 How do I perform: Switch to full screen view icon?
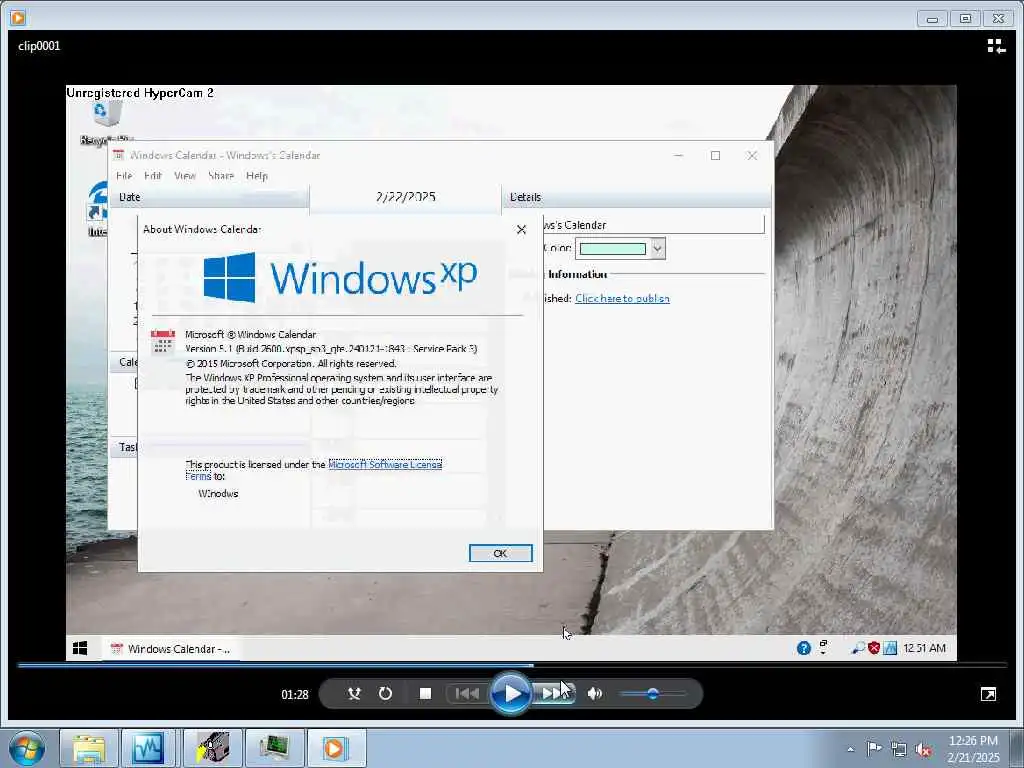point(989,694)
